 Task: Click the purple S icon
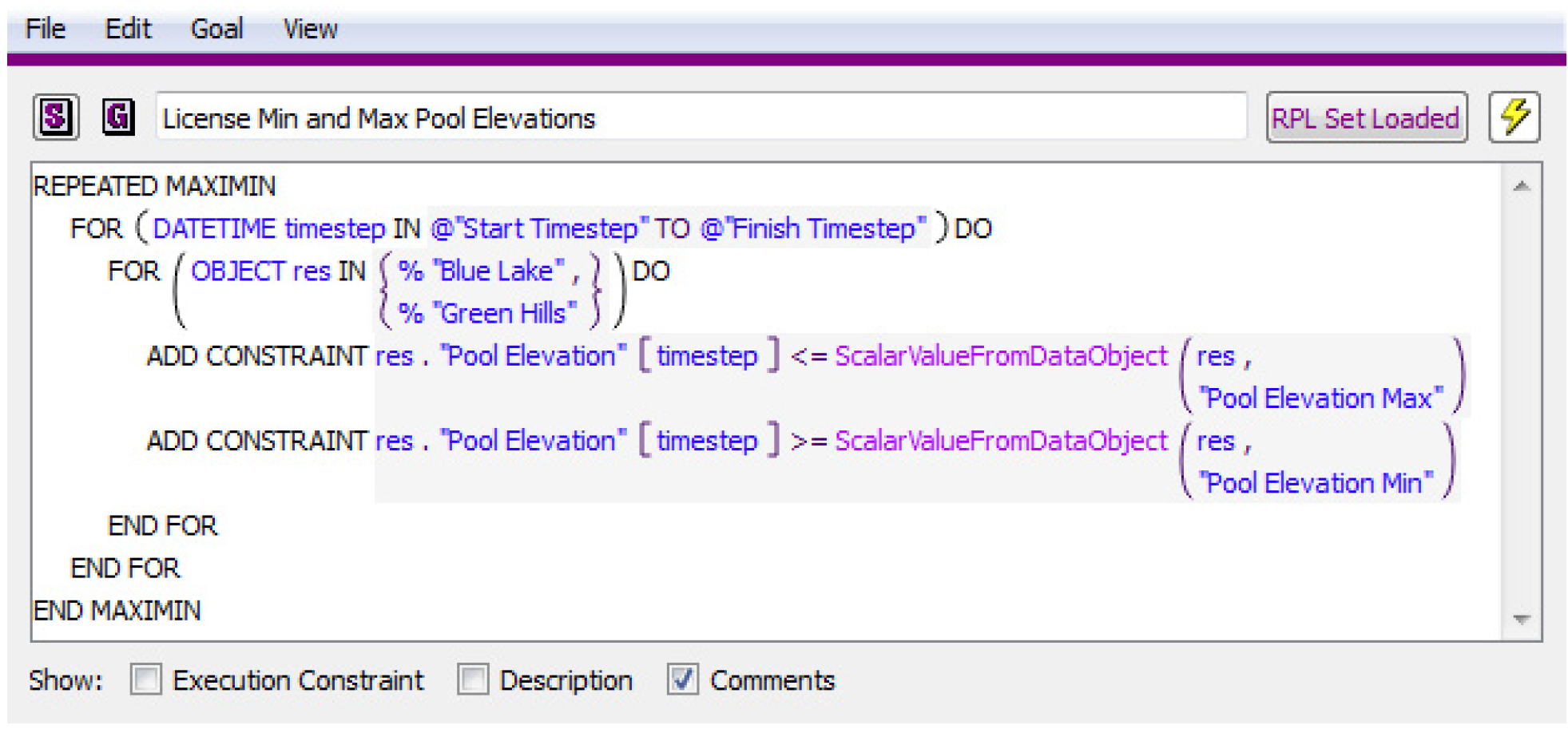[x=55, y=117]
